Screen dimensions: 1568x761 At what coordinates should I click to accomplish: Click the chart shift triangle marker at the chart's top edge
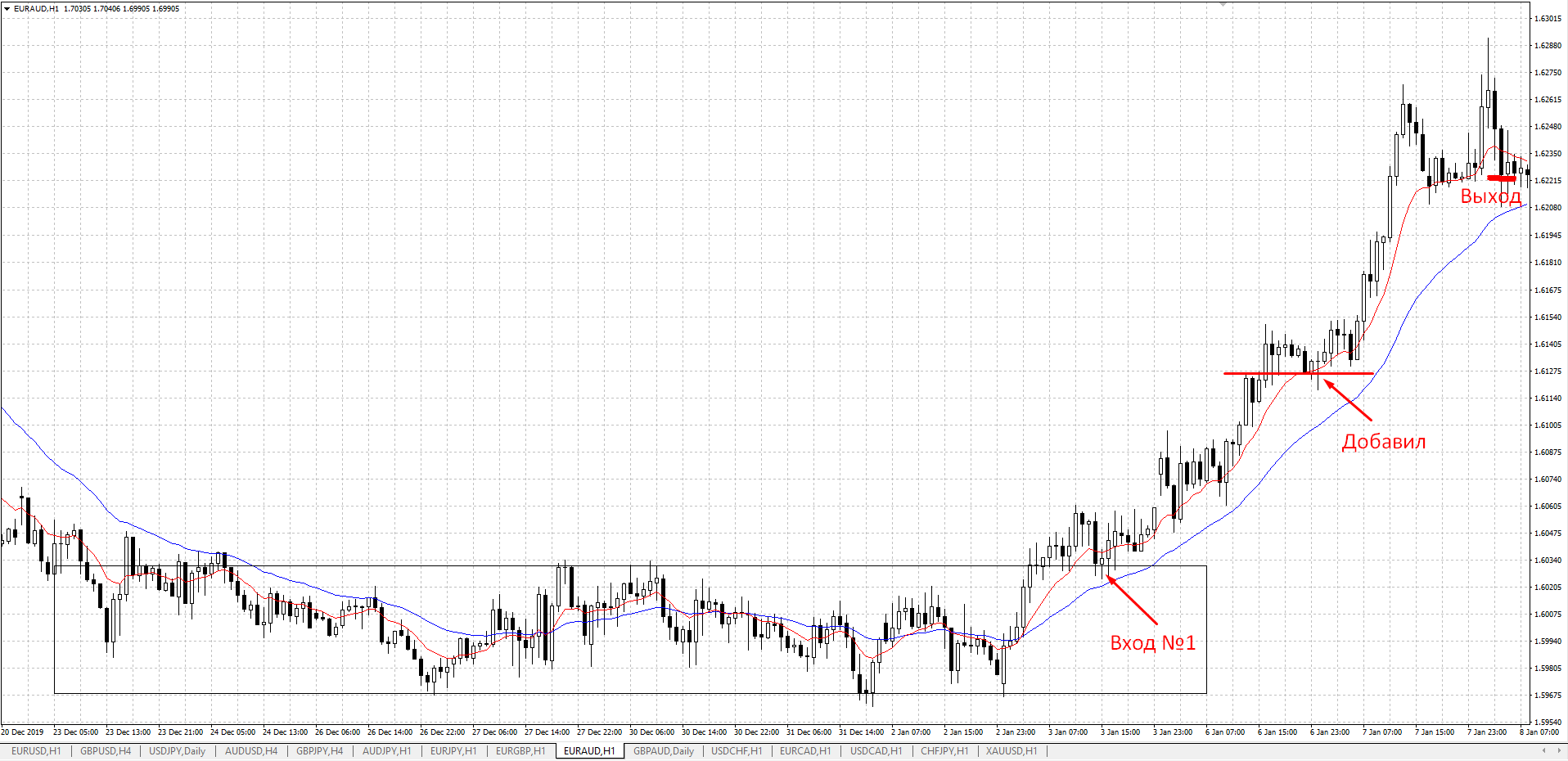point(1223,4)
